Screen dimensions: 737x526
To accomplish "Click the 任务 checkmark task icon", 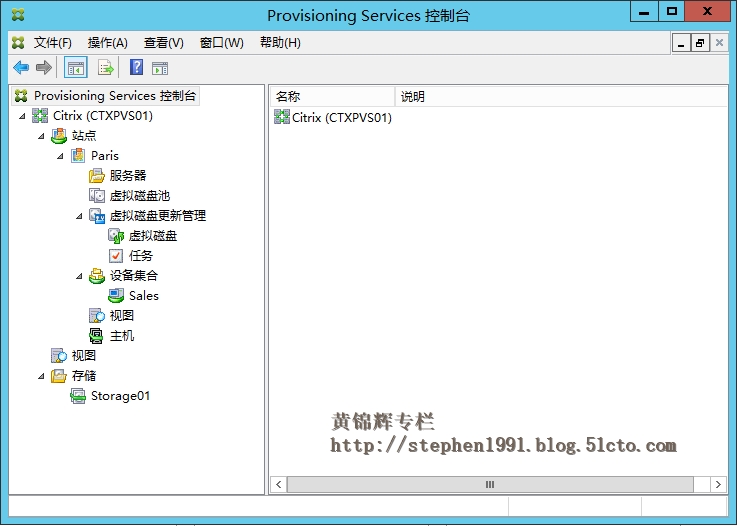I will pos(116,256).
